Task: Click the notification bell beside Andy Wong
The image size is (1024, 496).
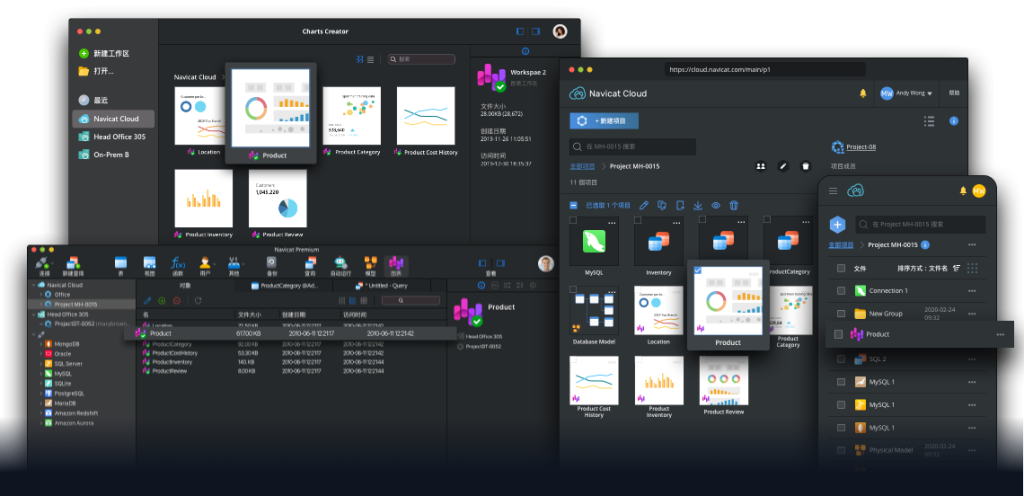Action: coord(863,94)
